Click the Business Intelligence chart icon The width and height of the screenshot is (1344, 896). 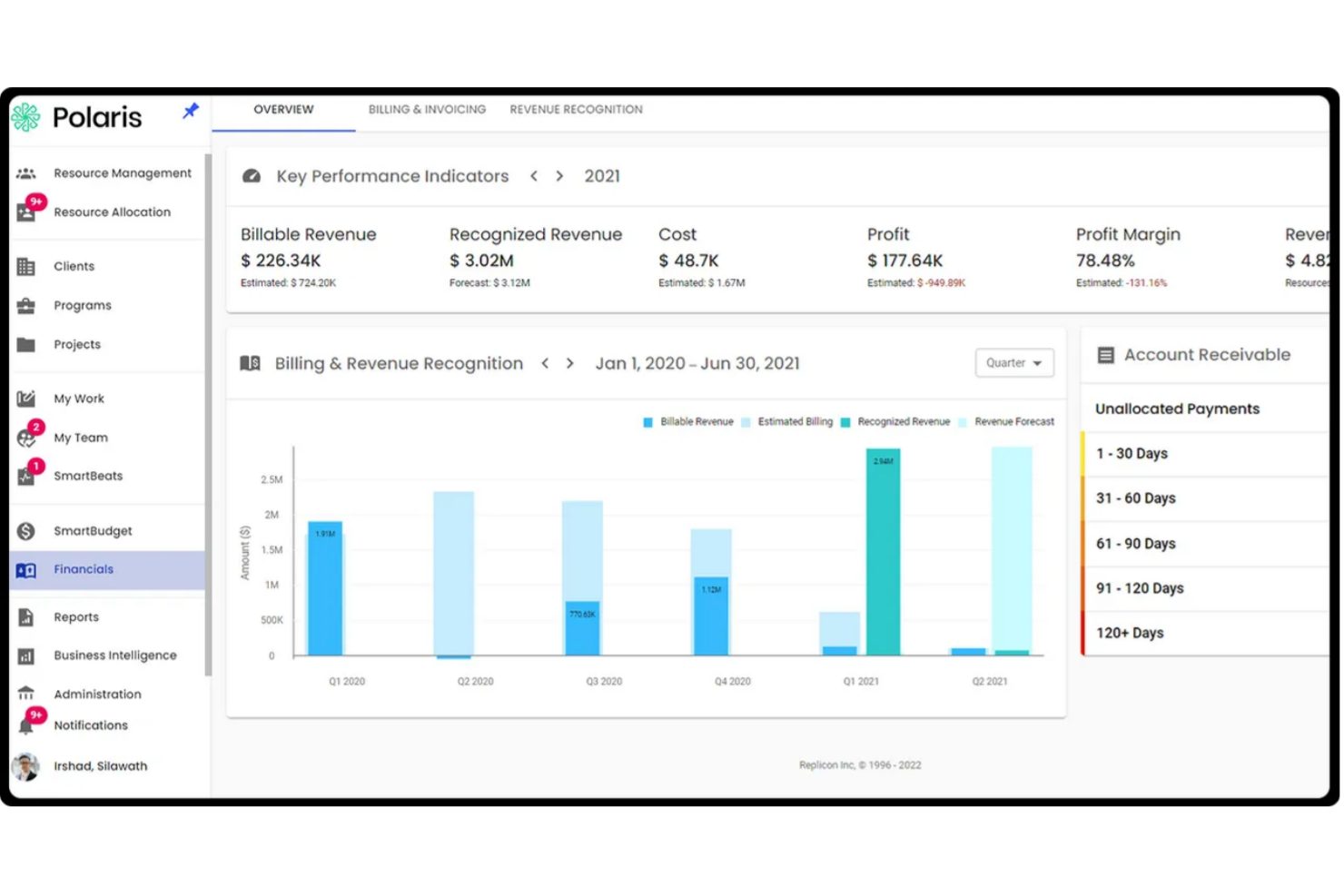(26, 655)
